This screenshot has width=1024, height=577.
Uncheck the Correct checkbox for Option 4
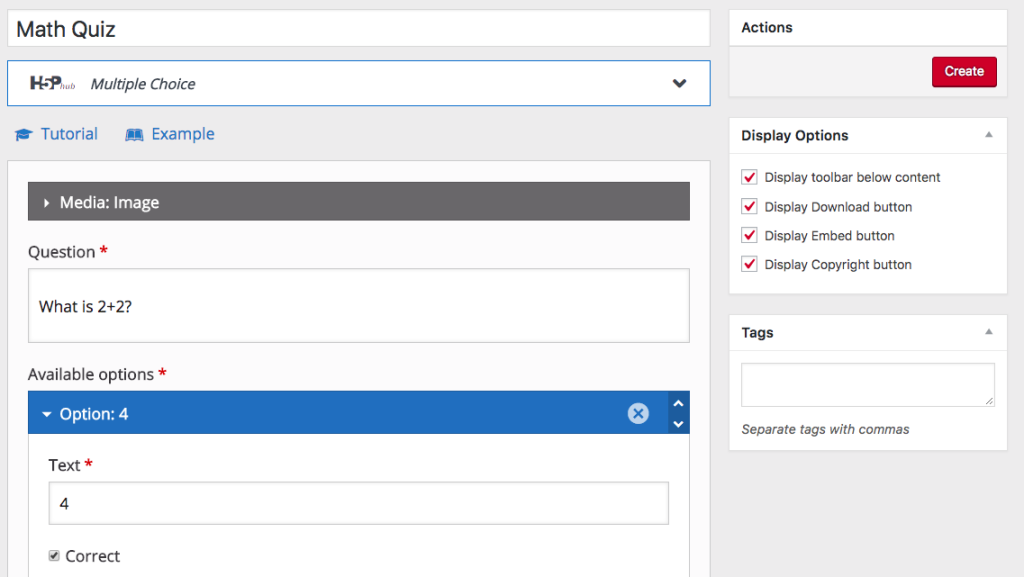click(x=54, y=555)
